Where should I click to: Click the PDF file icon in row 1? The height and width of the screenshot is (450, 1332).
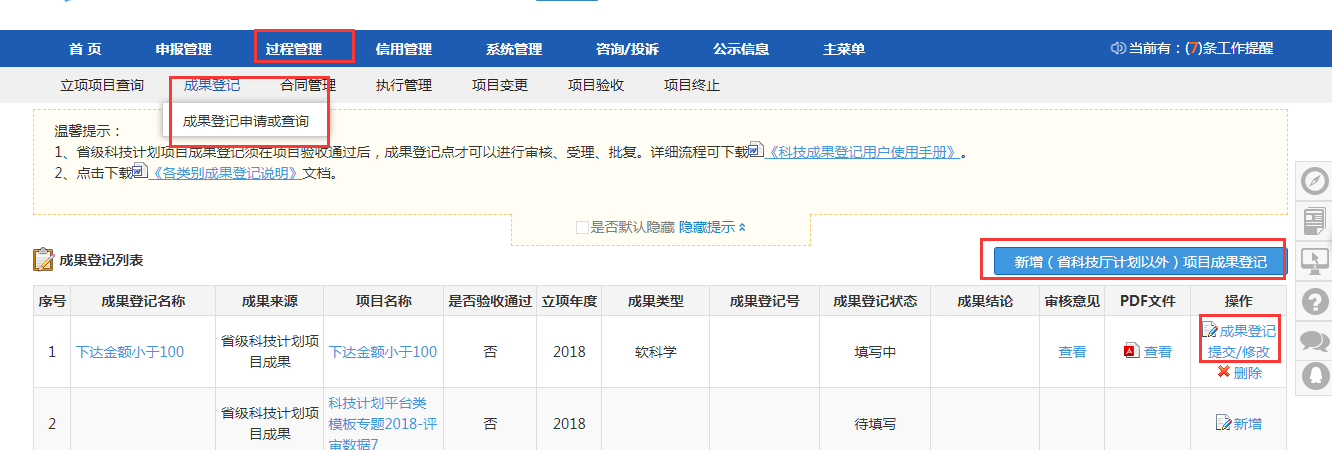[x=1131, y=351]
